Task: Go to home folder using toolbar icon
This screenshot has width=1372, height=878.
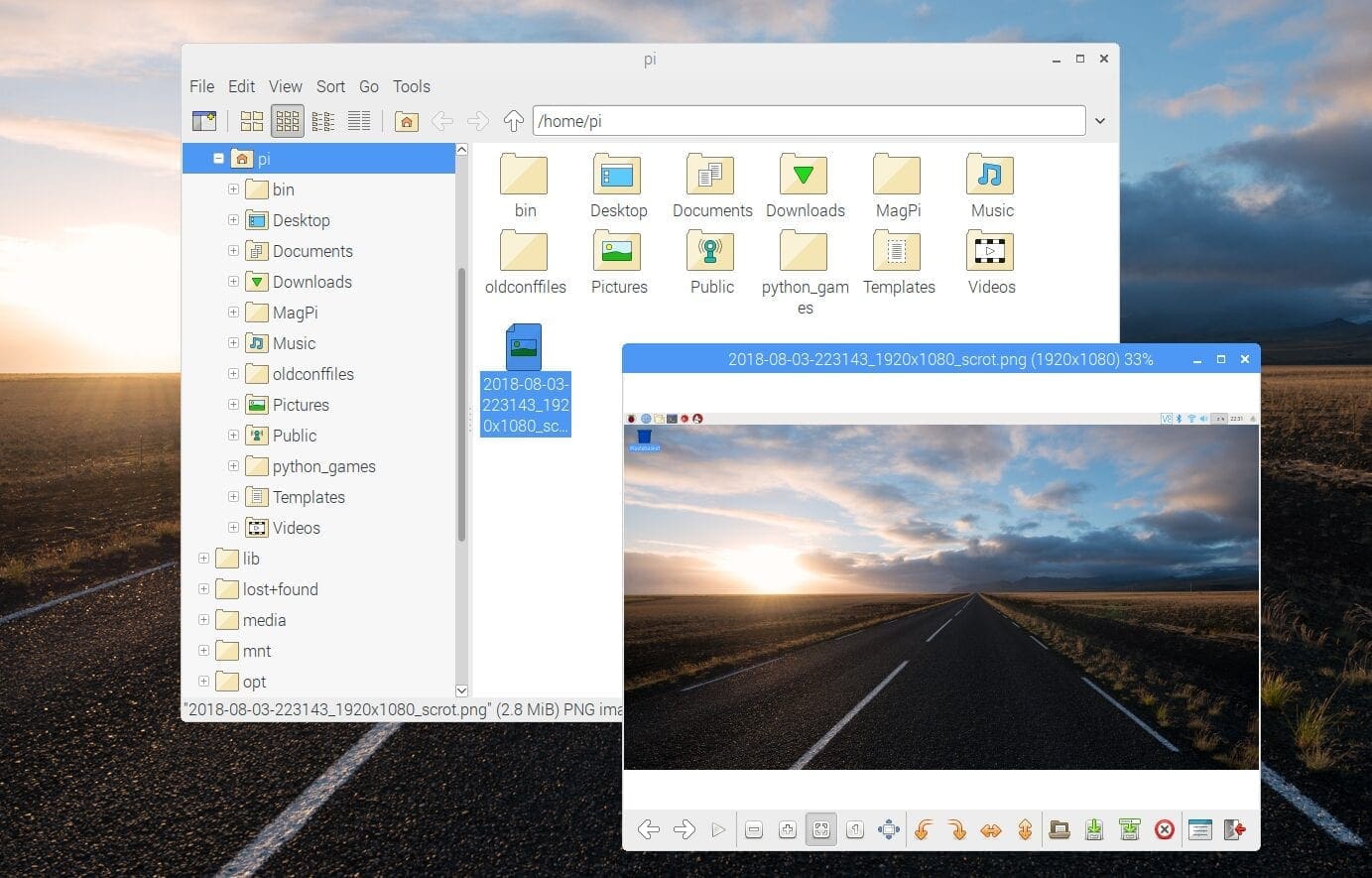Action: [x=406, y=121]
